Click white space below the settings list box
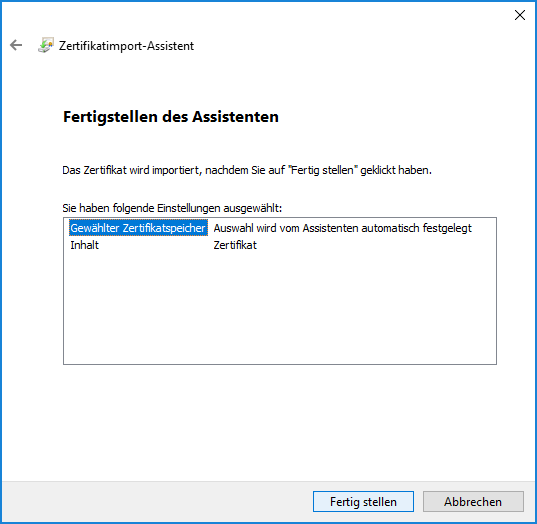Image resolution: width=537 pixels, height=524 pixels. click(279, 421)
